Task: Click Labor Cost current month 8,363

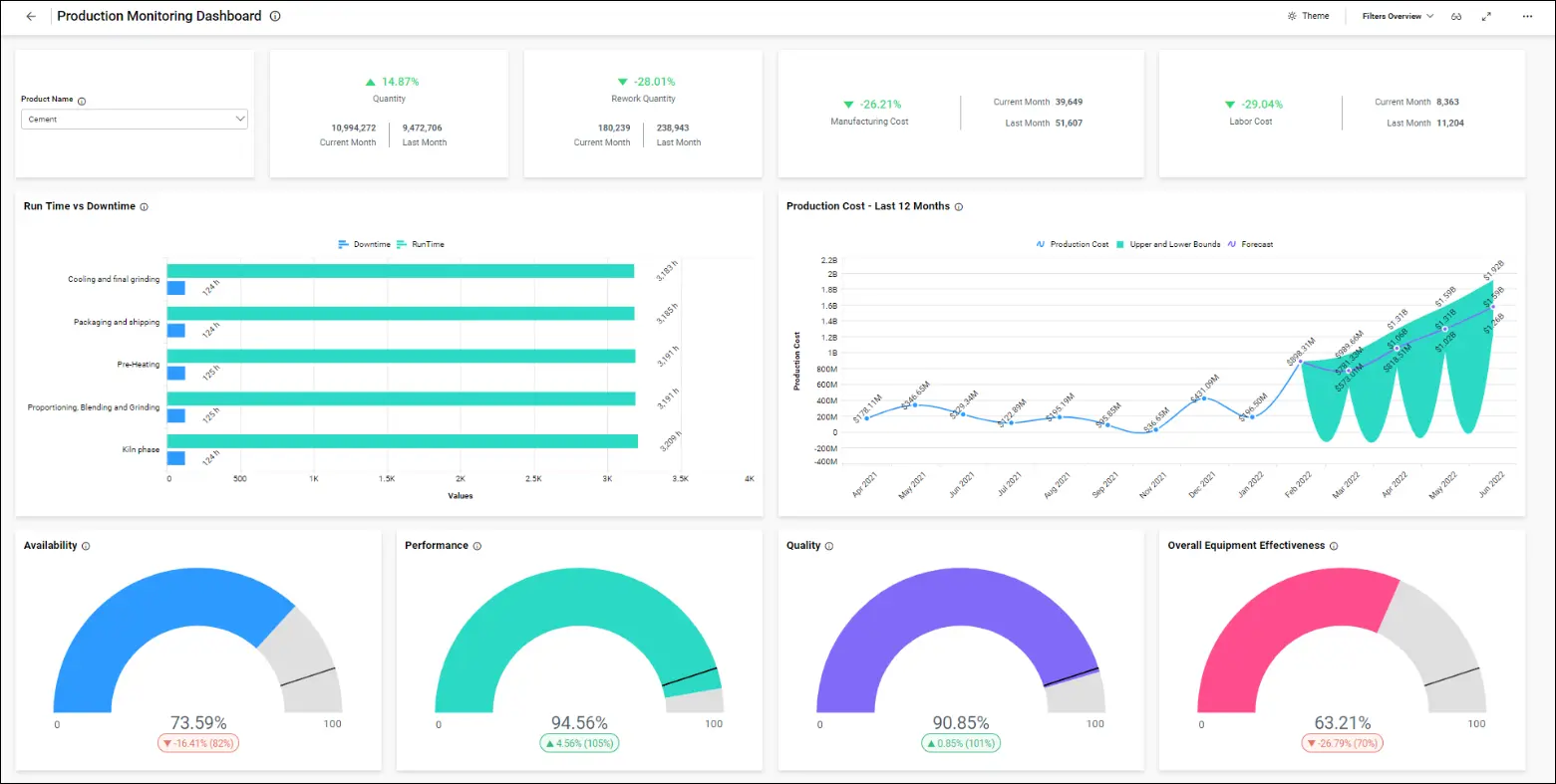Action: tap(1448, 102)
